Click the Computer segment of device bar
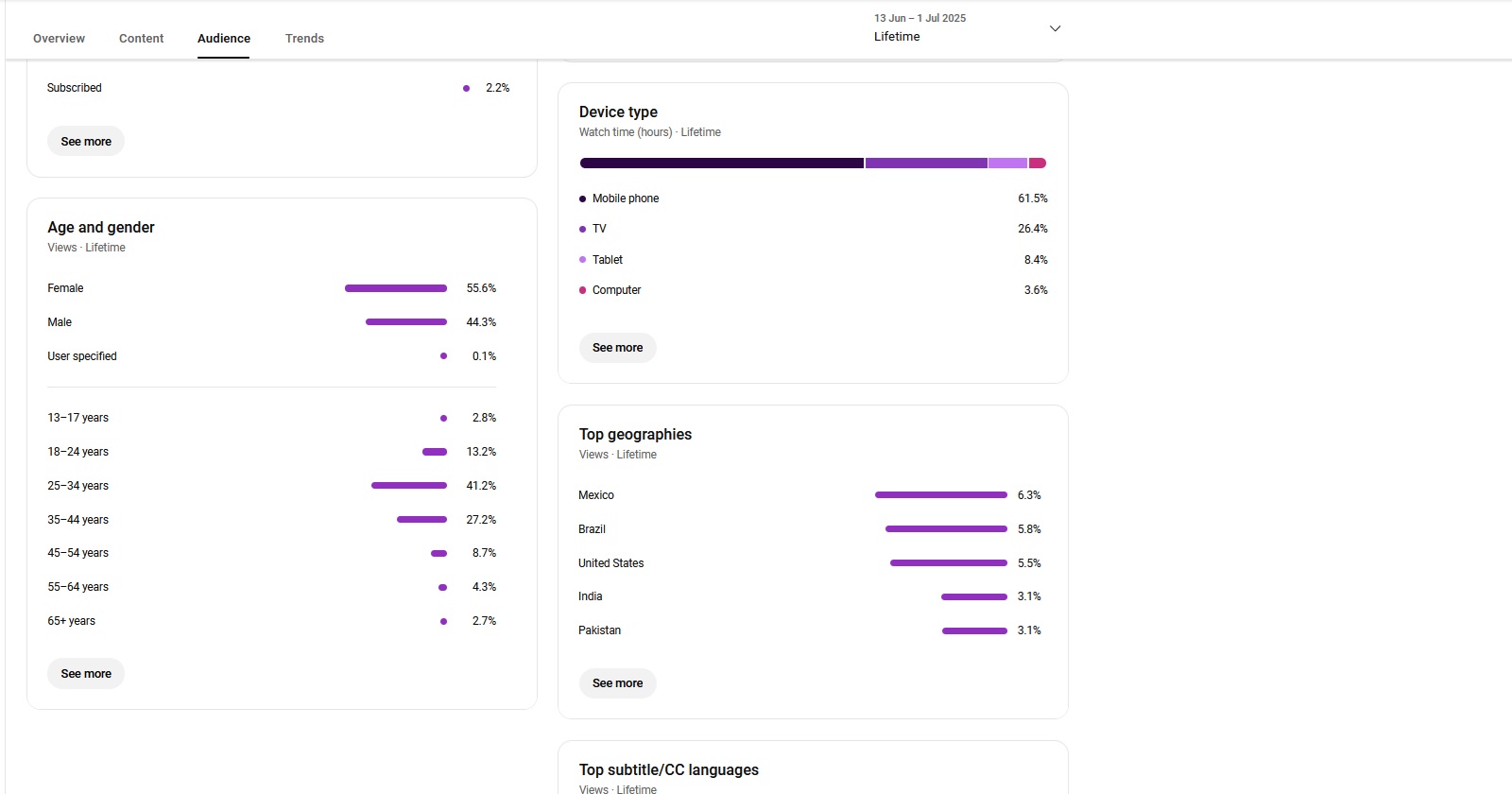Image resolution: width=1512 pixels, height=794 pixels. pyautogui.click(x=1038, y=164)
